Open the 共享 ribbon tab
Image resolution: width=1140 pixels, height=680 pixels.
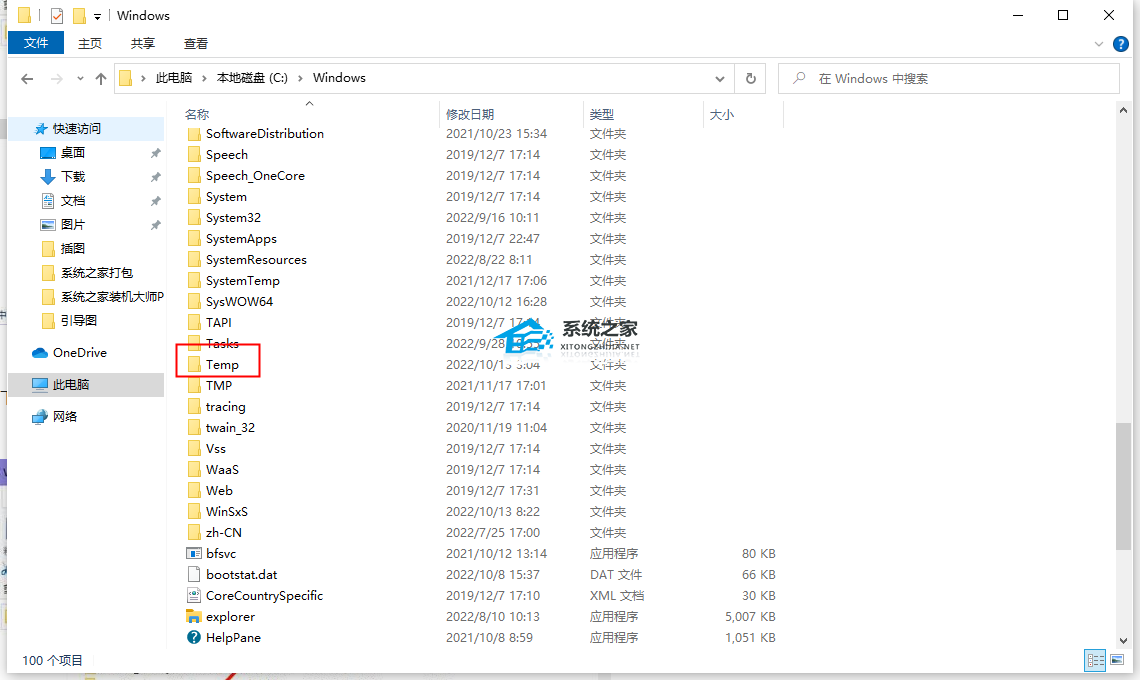coord(142,44)
